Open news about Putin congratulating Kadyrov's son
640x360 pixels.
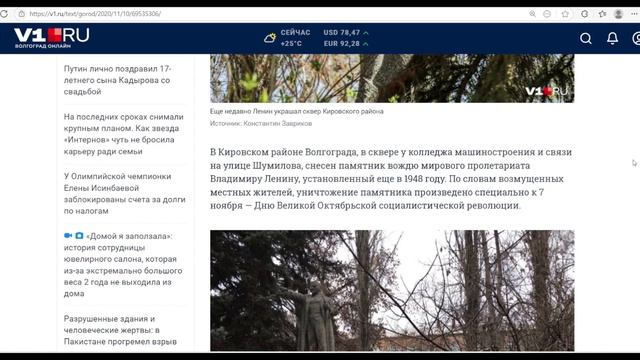pos(118,80)
